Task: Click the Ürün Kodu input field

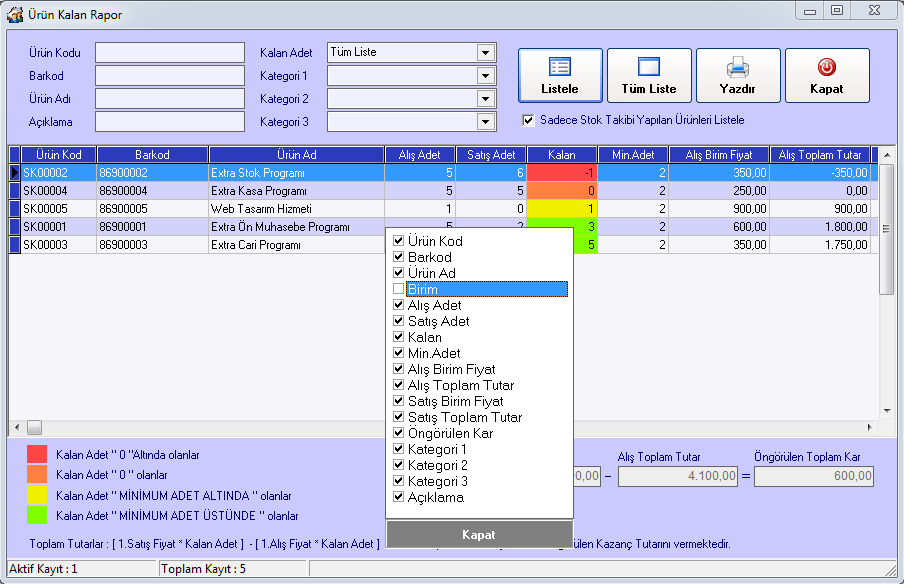Action: [x=170, y=52]
